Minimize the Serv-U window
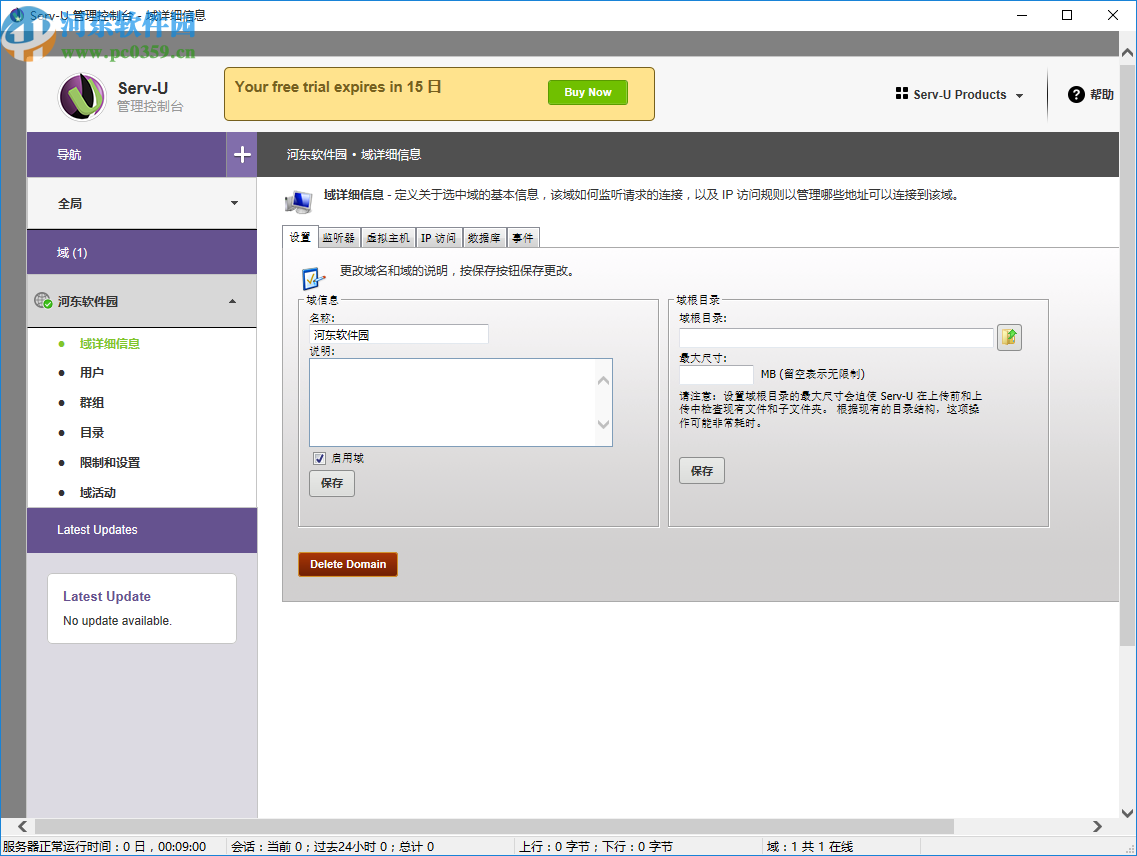The image size is (1137, 856). coord(1022,15)
